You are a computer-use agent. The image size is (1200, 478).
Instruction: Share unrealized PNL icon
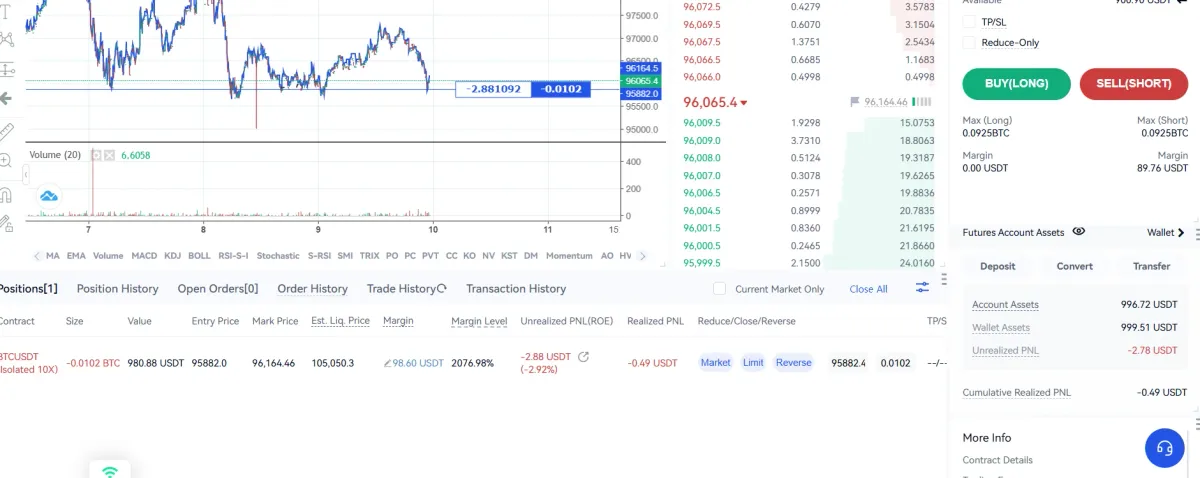584,356
